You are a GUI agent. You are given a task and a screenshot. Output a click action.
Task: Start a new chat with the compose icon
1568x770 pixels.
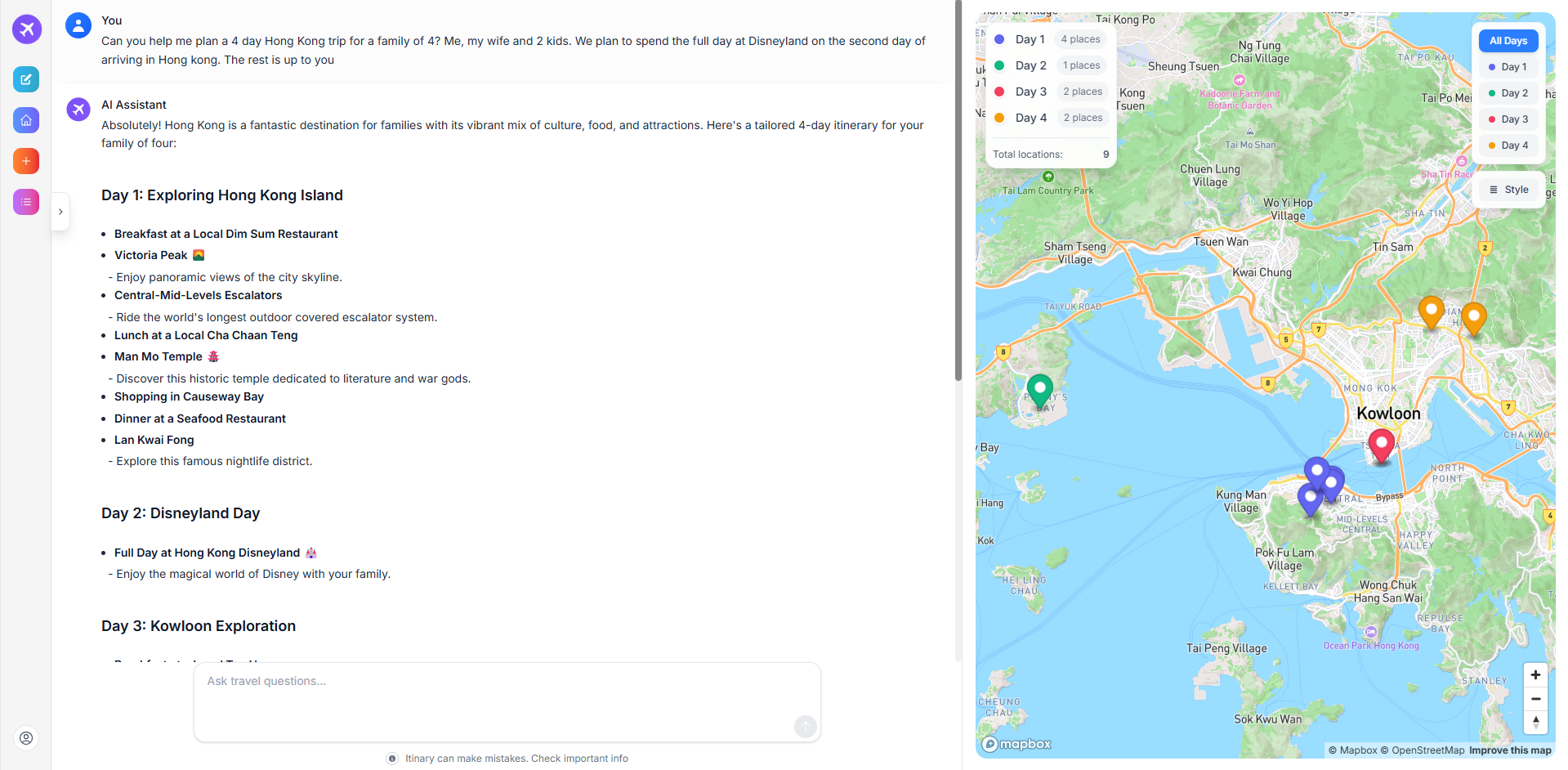point(25,79)
